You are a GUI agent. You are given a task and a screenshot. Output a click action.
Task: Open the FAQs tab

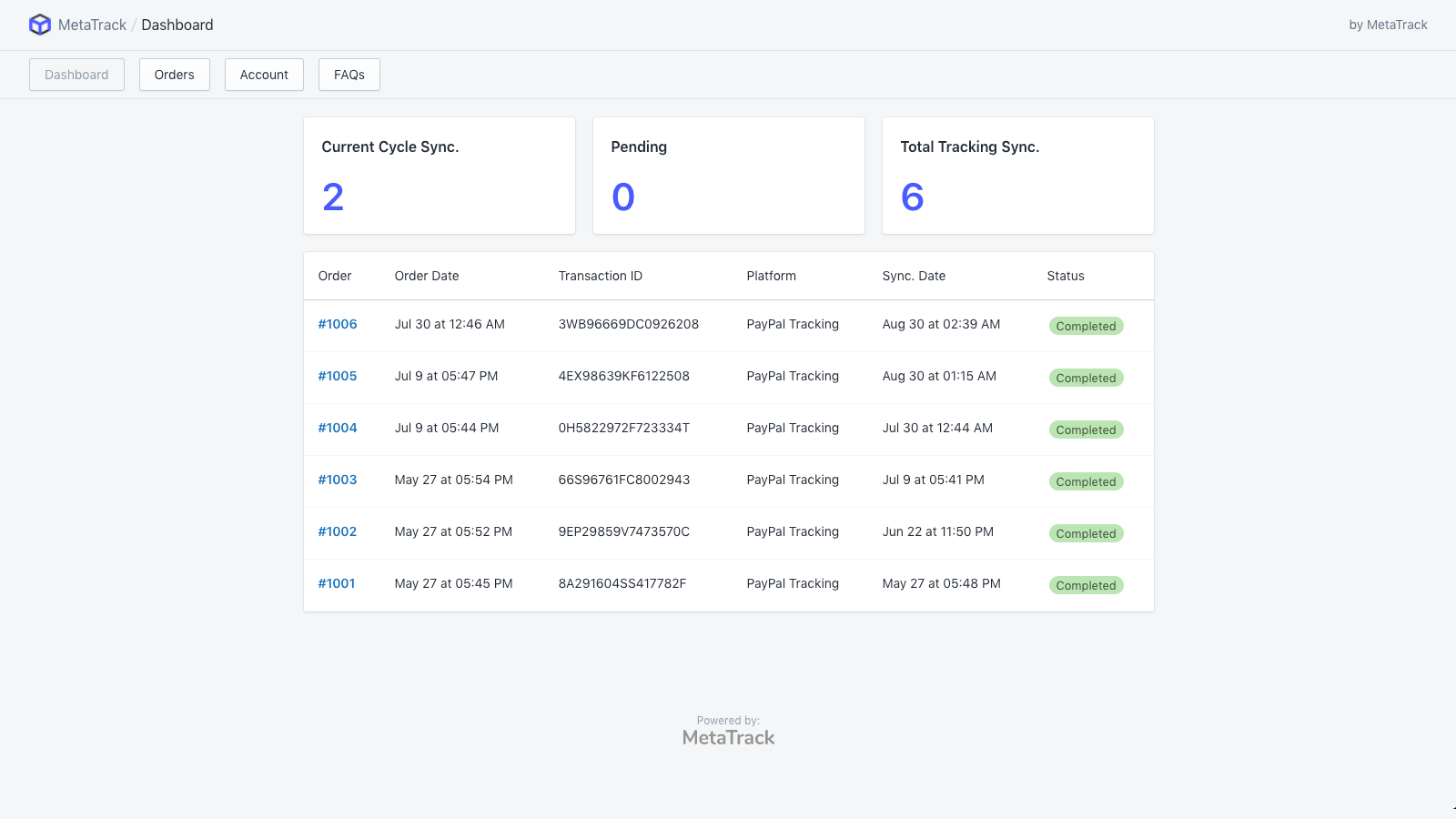pyautogui.click(x=349, y=75)
